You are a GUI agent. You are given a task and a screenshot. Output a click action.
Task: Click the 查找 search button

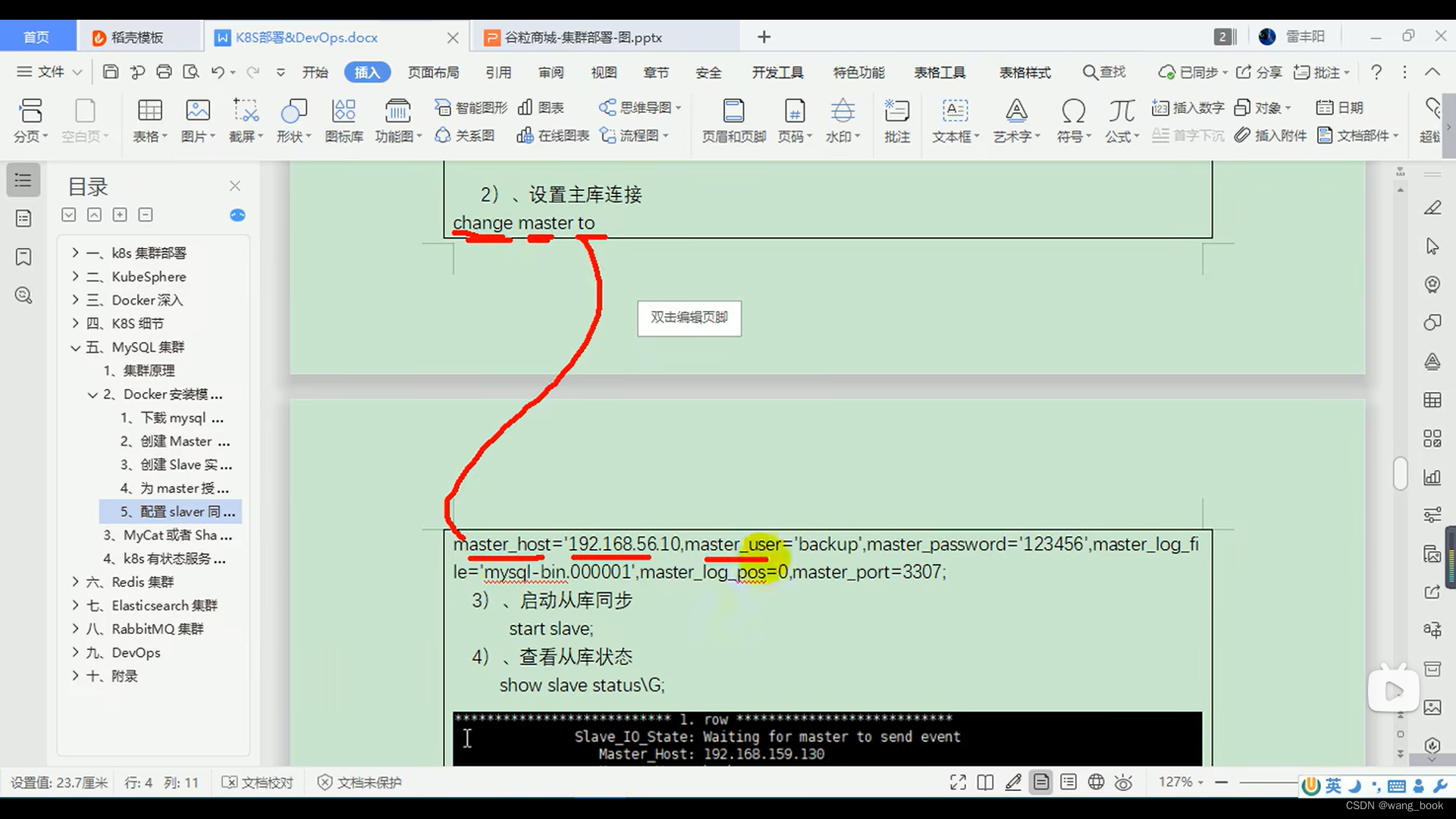coord(1104,72)
